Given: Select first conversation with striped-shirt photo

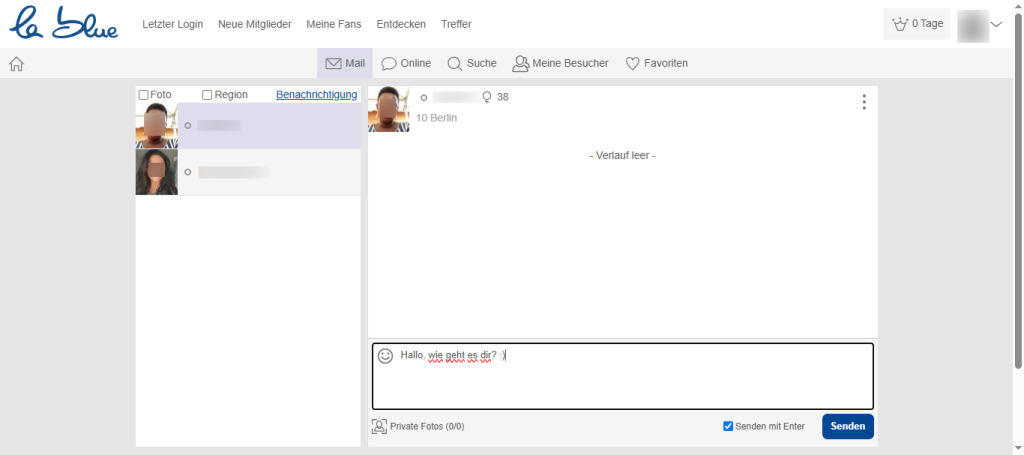Looking at the screenshot, I should [248, 125].
